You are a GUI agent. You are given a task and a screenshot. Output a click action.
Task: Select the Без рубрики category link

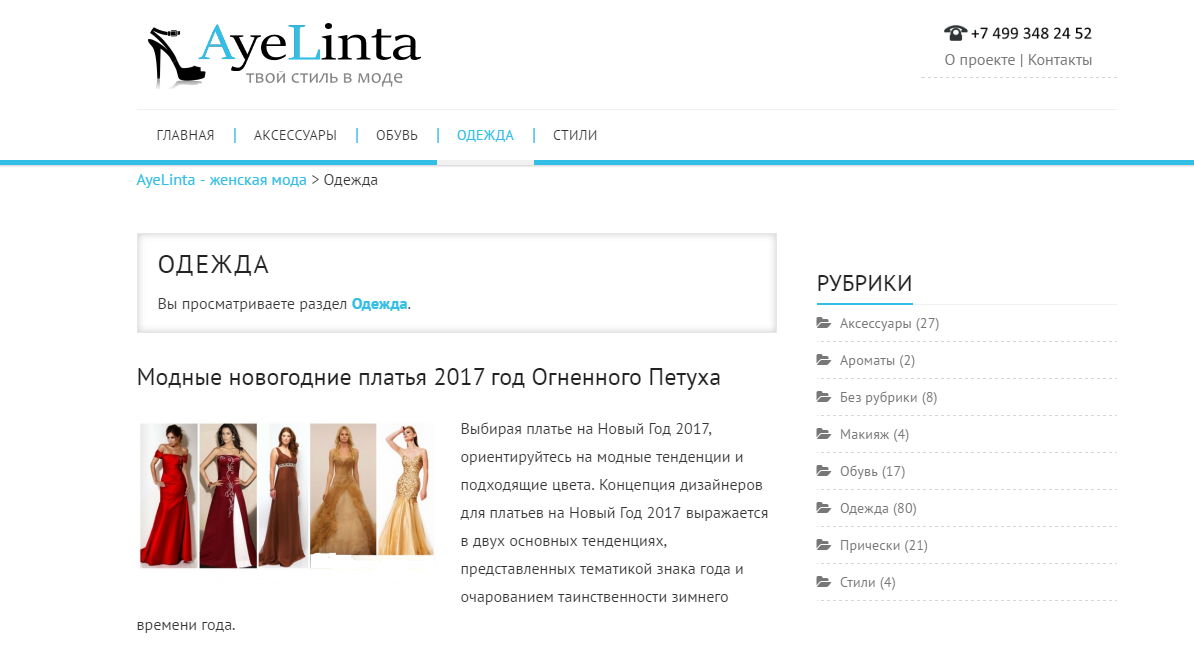point(888,397)
